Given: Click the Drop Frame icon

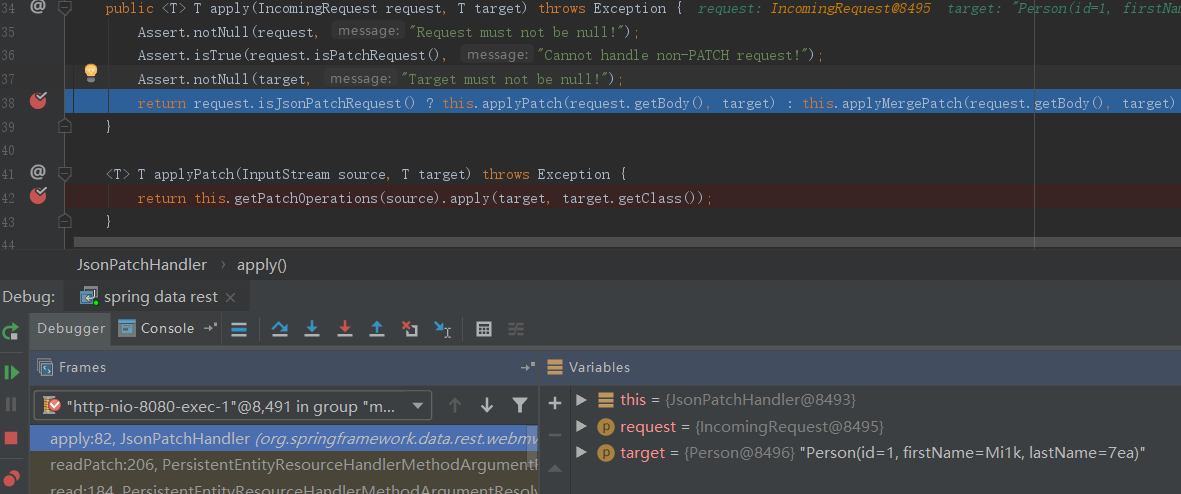Looking at the screenshot, I should [409, 328].
